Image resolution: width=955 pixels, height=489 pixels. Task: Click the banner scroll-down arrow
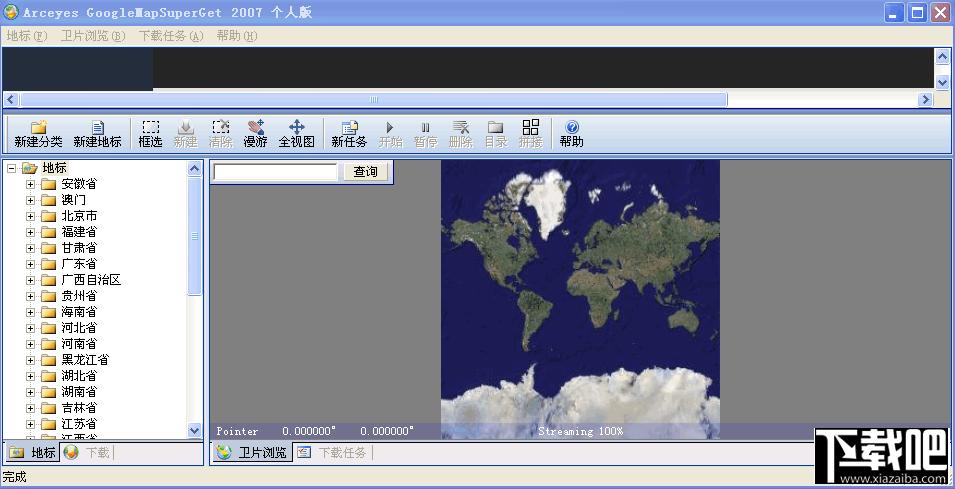coord(943,82)
